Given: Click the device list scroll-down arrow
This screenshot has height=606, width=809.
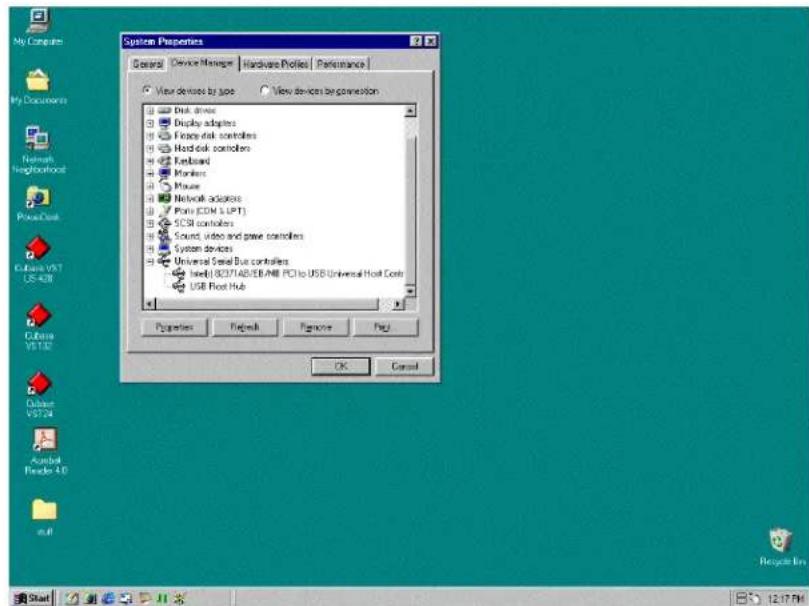Looking at the screenshot, I should click(x=410, y=291).
